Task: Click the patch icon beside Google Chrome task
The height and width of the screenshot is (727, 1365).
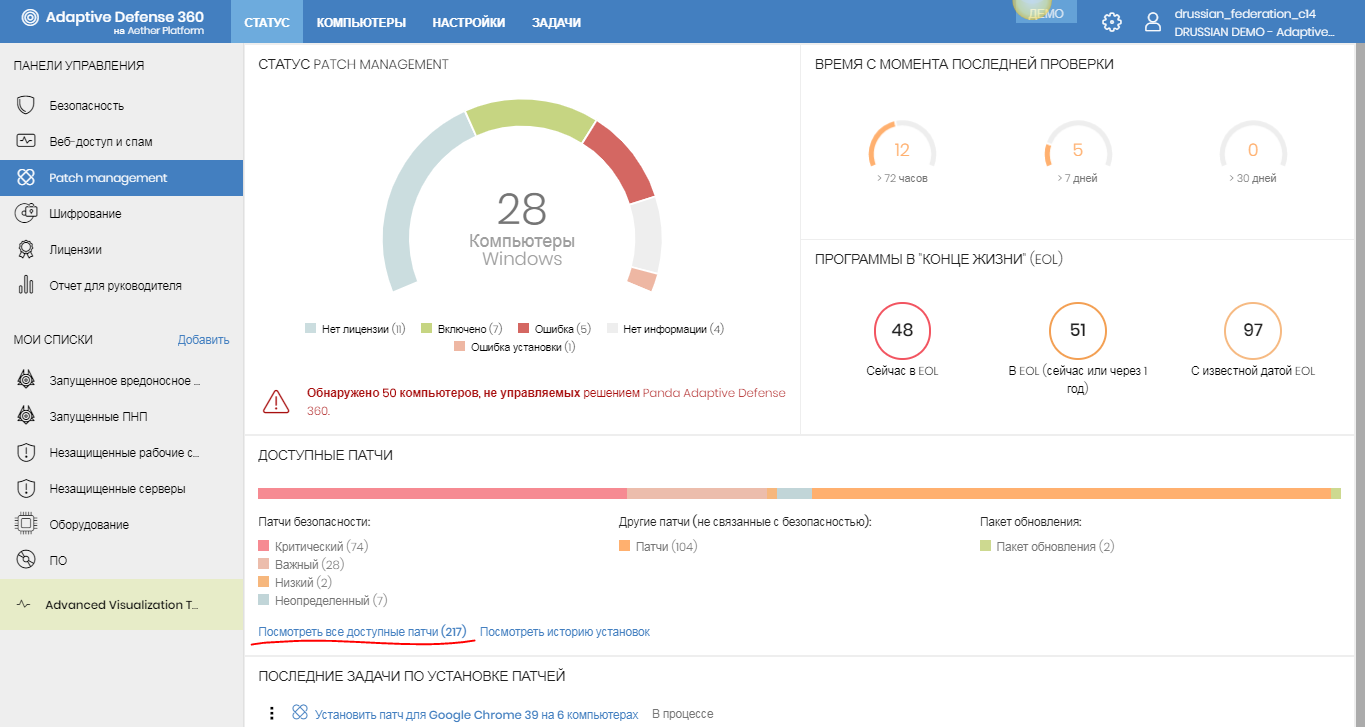Action: (299, 713)
